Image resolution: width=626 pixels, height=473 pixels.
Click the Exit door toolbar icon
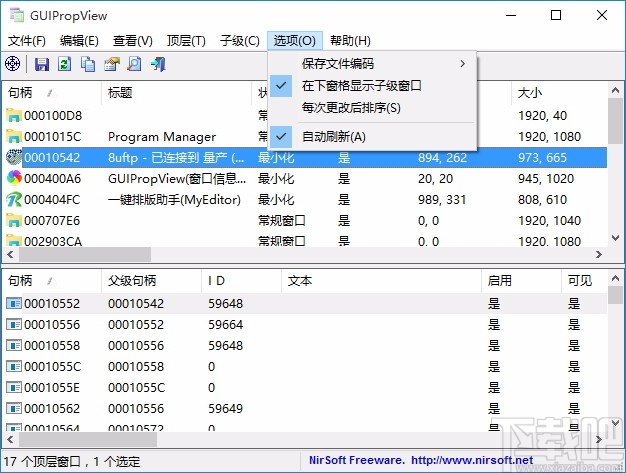click(158, 64)
